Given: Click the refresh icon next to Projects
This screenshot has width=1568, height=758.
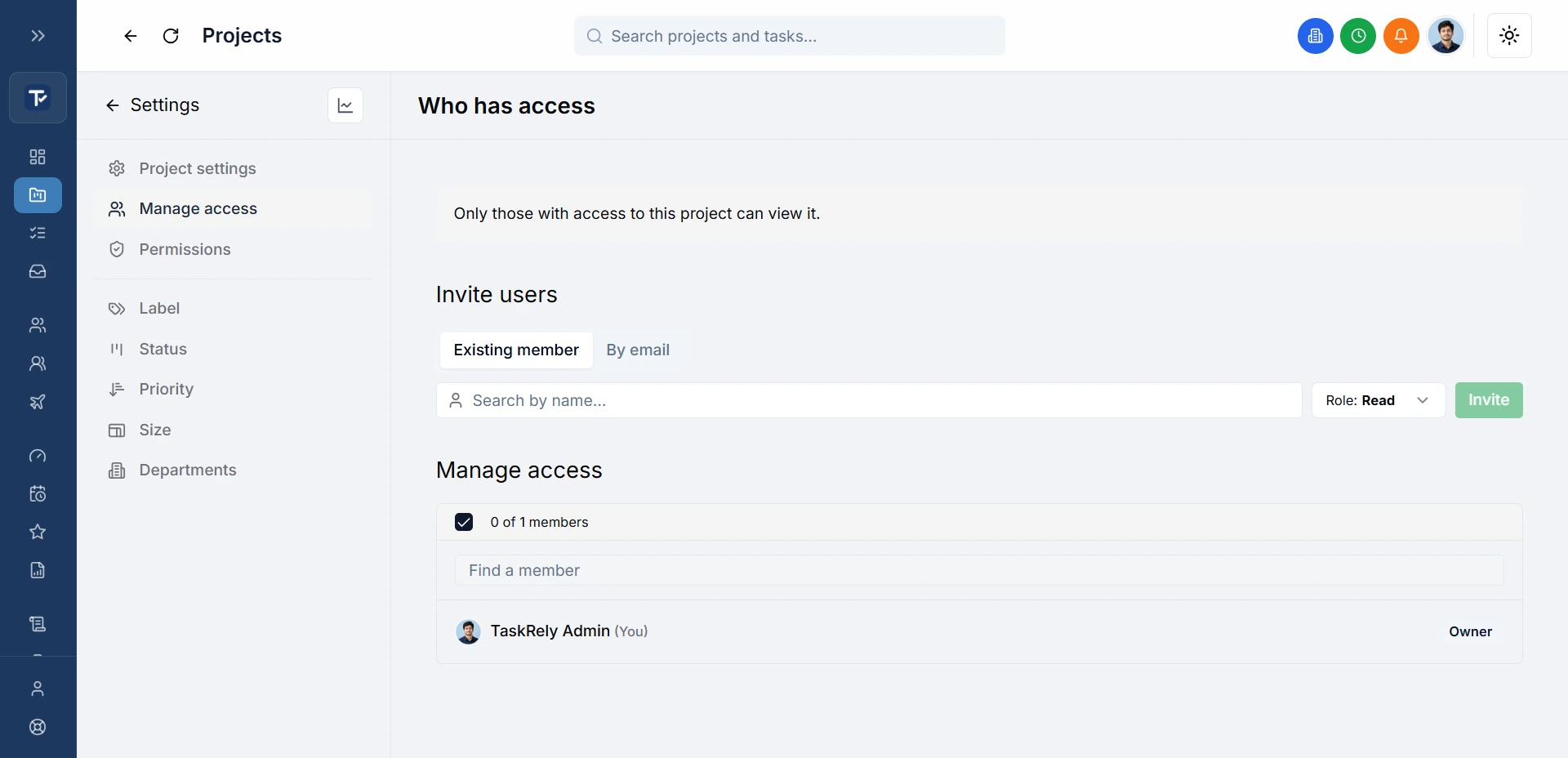Looking at the screenshot, I should (x=171, y=36).
